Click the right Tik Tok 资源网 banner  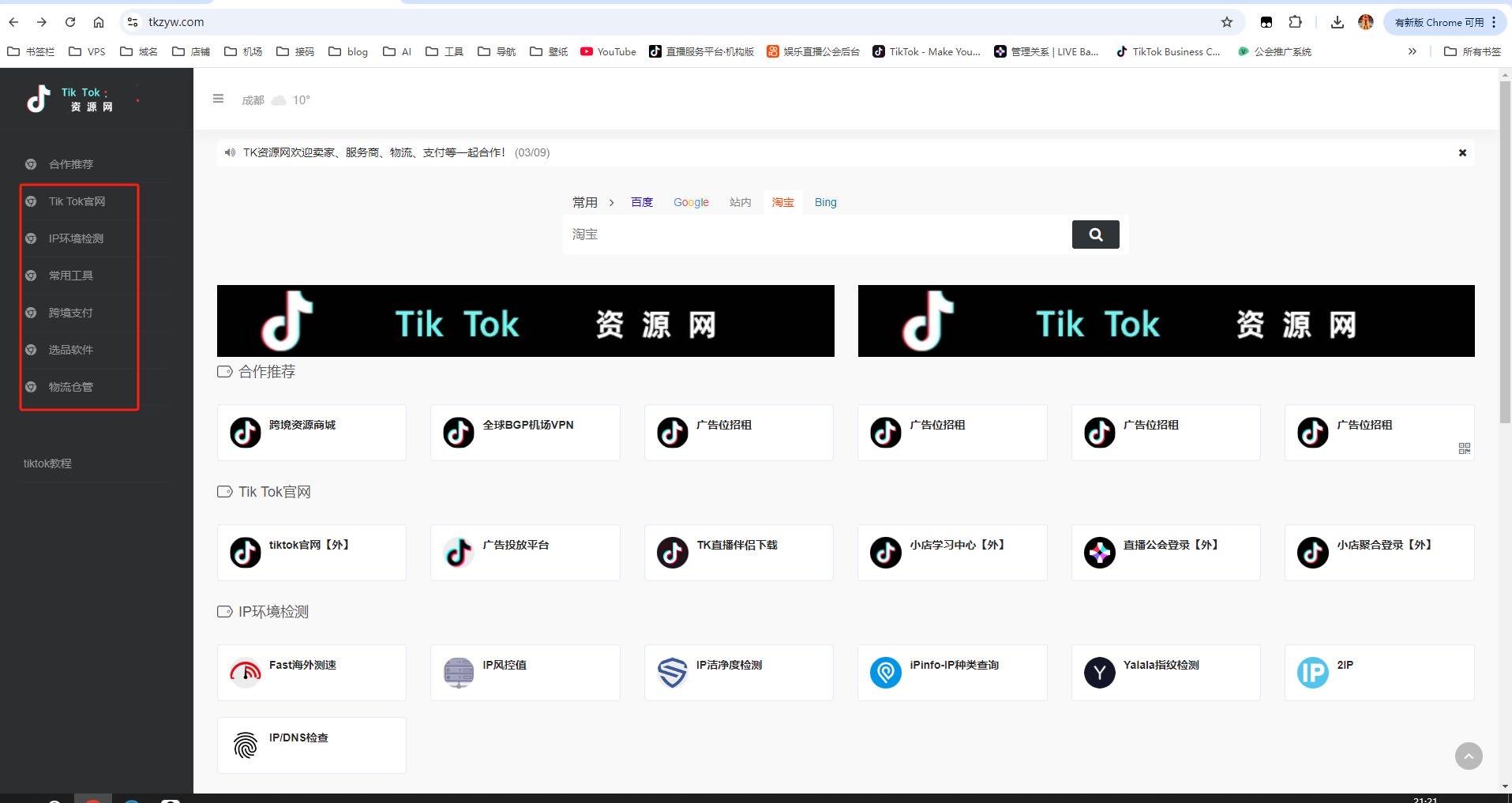1166,321
